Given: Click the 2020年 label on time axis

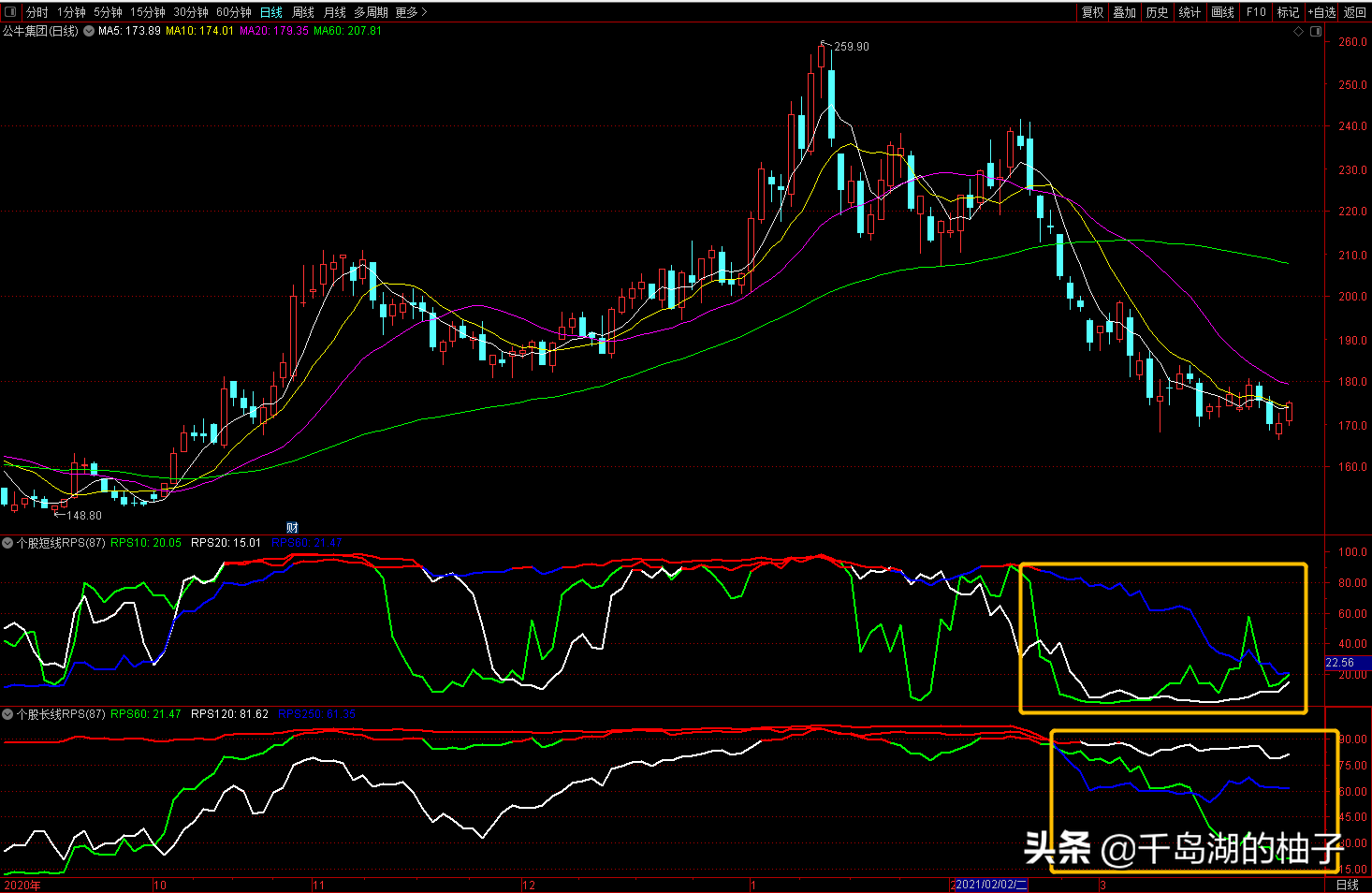Looking at the screenshot, I should tap(22, 885).
